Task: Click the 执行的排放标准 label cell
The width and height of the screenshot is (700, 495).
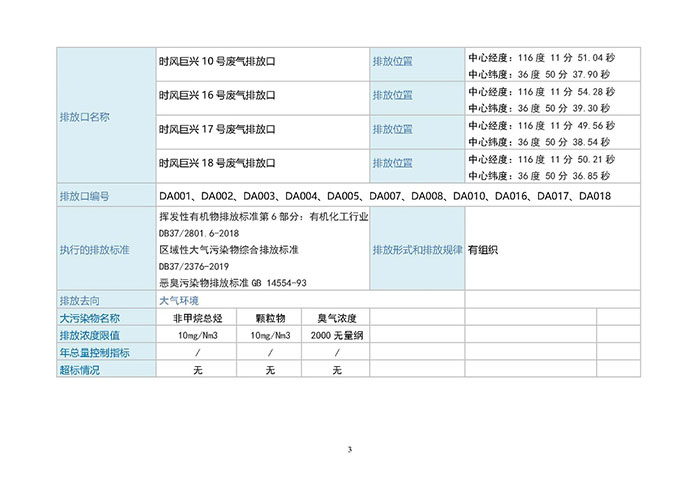Action: coord(106,249)
